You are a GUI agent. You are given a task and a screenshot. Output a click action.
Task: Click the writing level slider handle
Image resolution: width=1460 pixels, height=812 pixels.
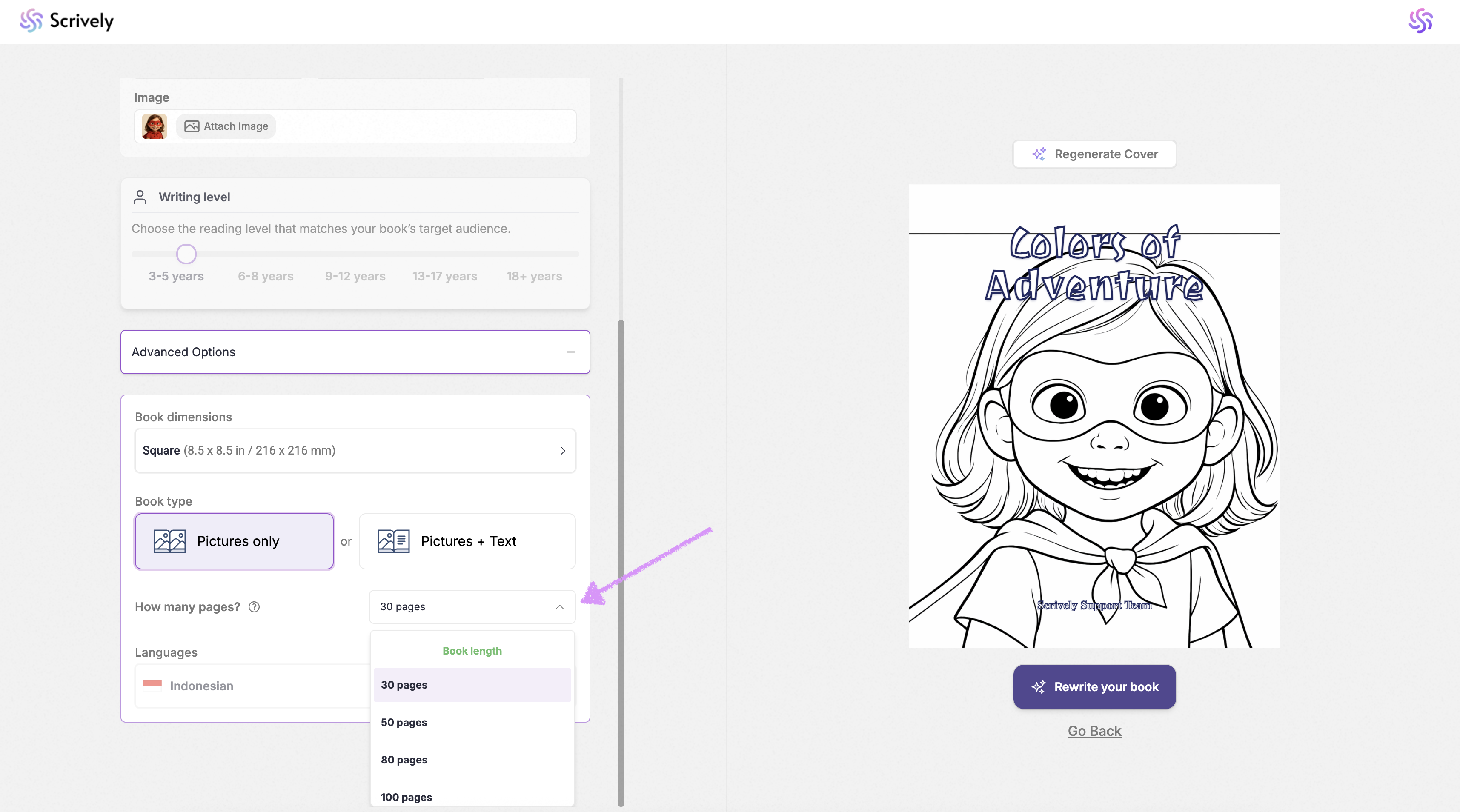pyautogui.click(x=186, y=254)
